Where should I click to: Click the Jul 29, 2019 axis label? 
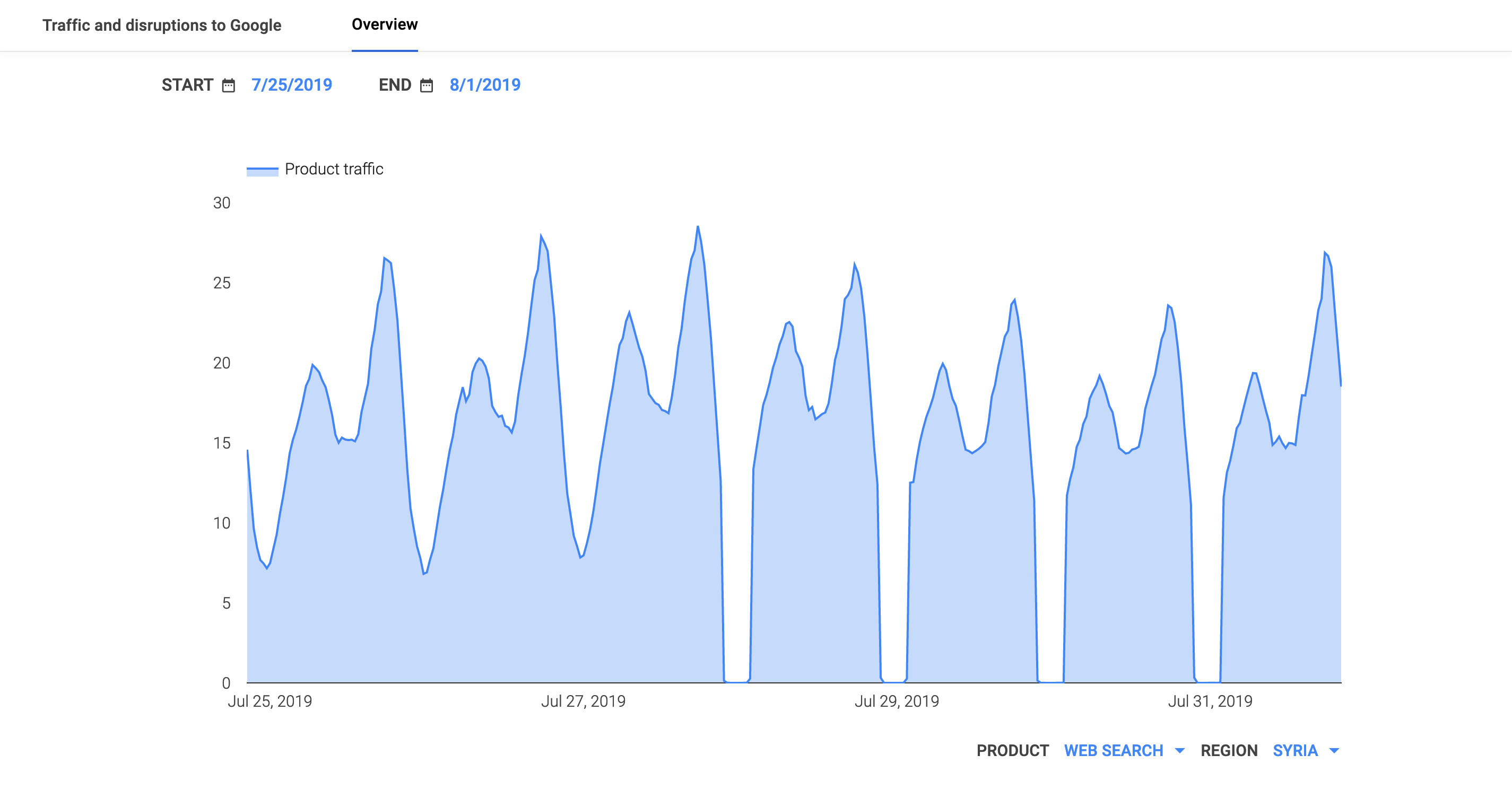896,701
